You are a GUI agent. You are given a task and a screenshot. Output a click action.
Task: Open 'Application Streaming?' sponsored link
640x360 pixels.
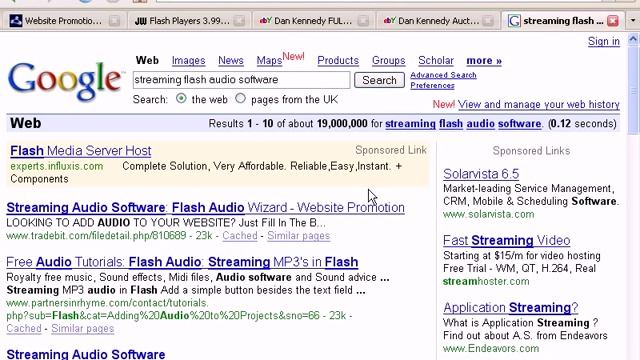[x=511, y=307]
